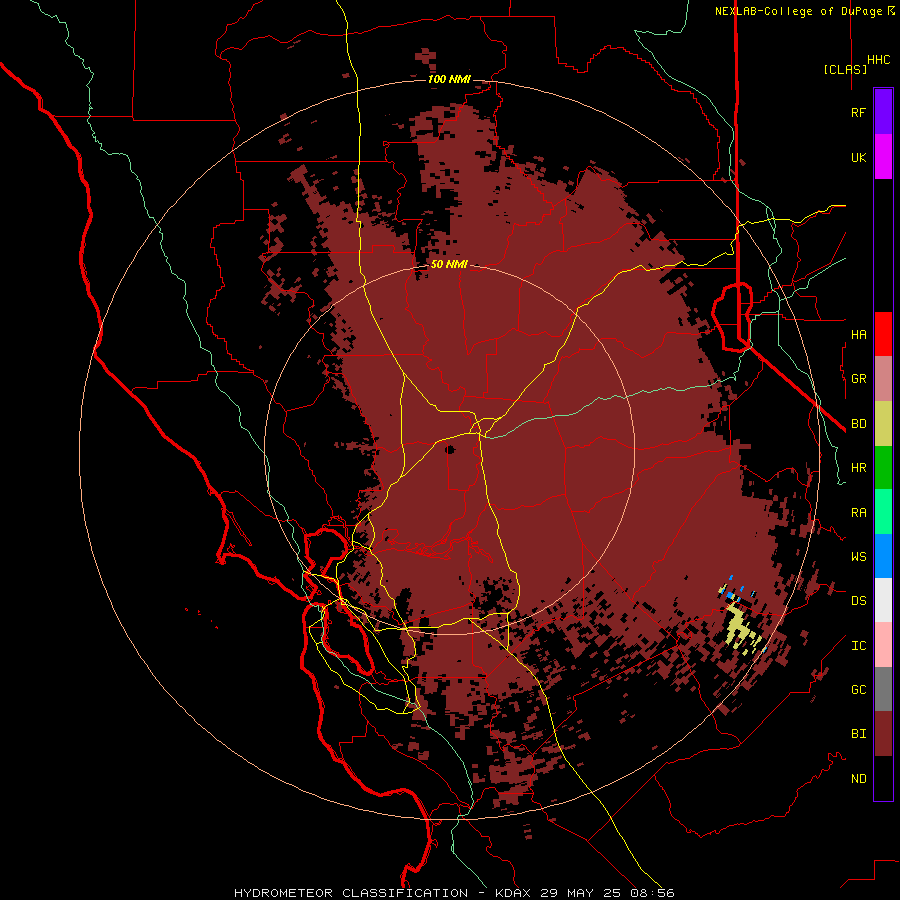Image resolution: width=900 pixels, height=900 pixels.
Task: Click the 100 NMI range ring label
Action: (449, 79)
